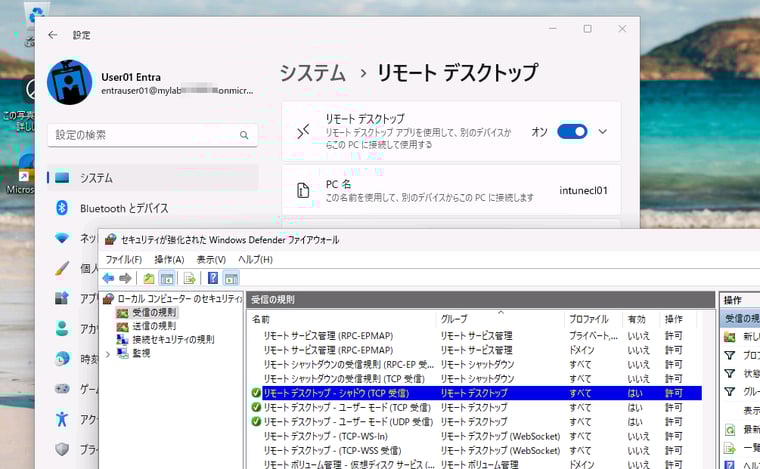The width and height of the screenshot is (760, 469).
Task: Toggle the Remote Desktop switch off
Action: pos(572,131)
